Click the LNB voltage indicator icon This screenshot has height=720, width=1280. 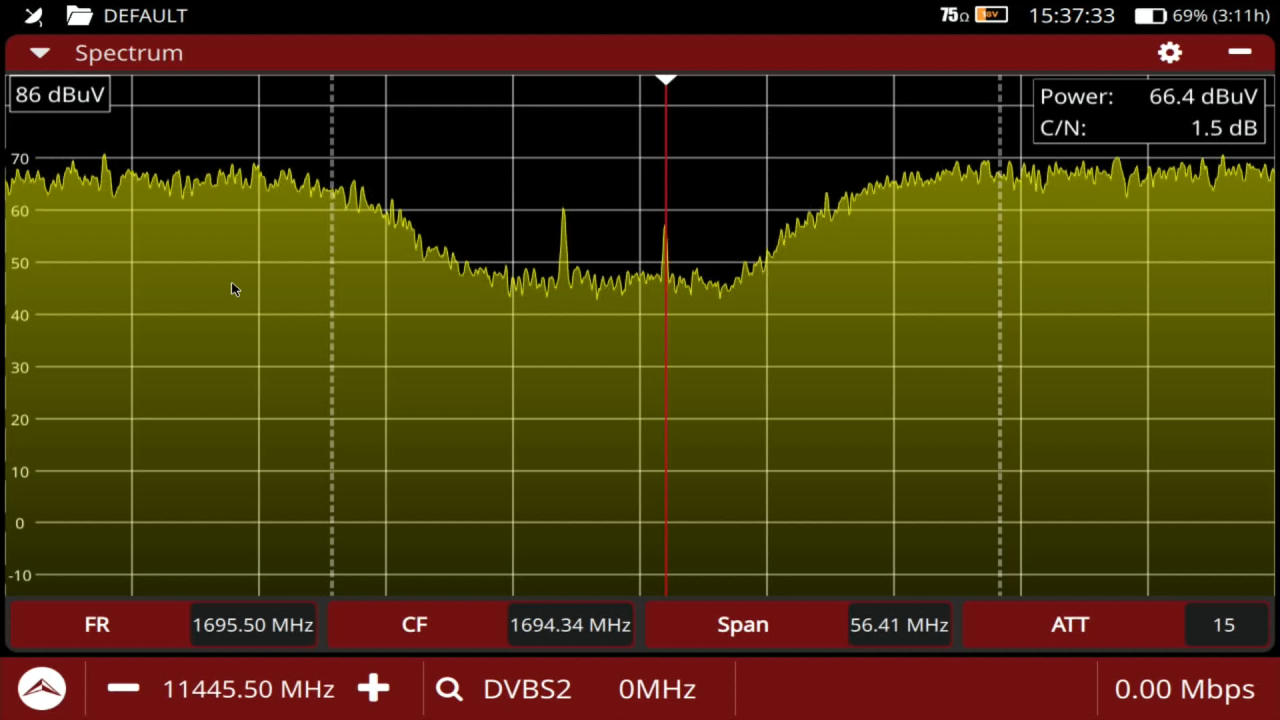point(991,15)
